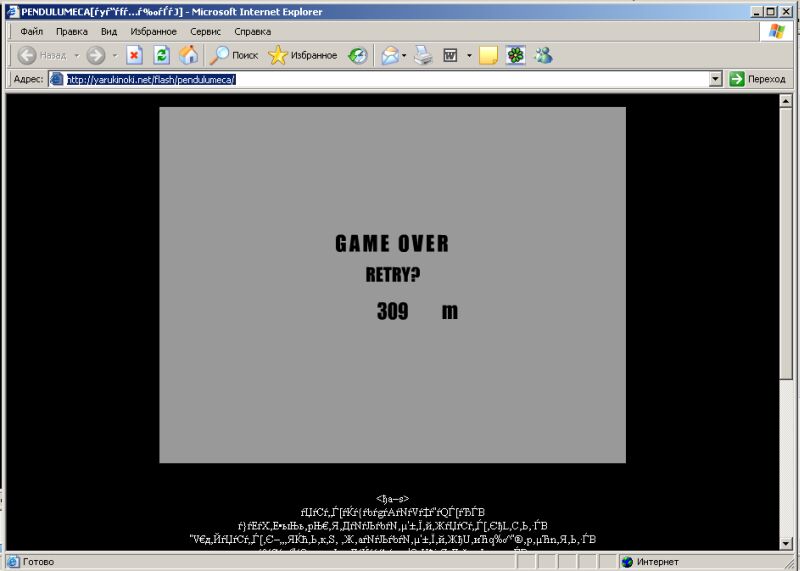This screenshot has height=571, width=800.
Task: Go to Home page icon
Action: pyautogui.click(x=188, y=56)
